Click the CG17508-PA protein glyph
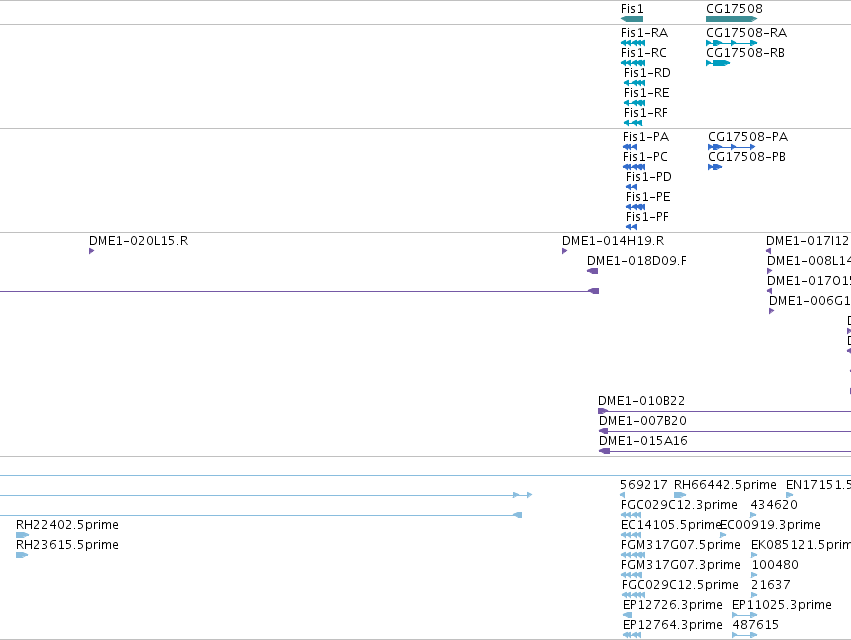851x640 pixels. (731, 147)
